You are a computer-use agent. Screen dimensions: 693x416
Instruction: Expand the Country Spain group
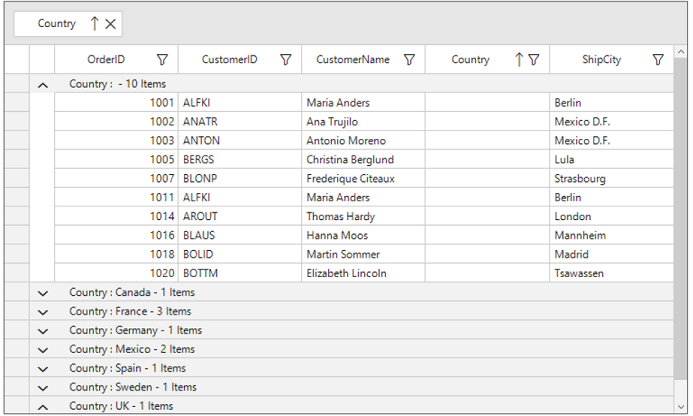pyautogui.click(x=43, y=369)
